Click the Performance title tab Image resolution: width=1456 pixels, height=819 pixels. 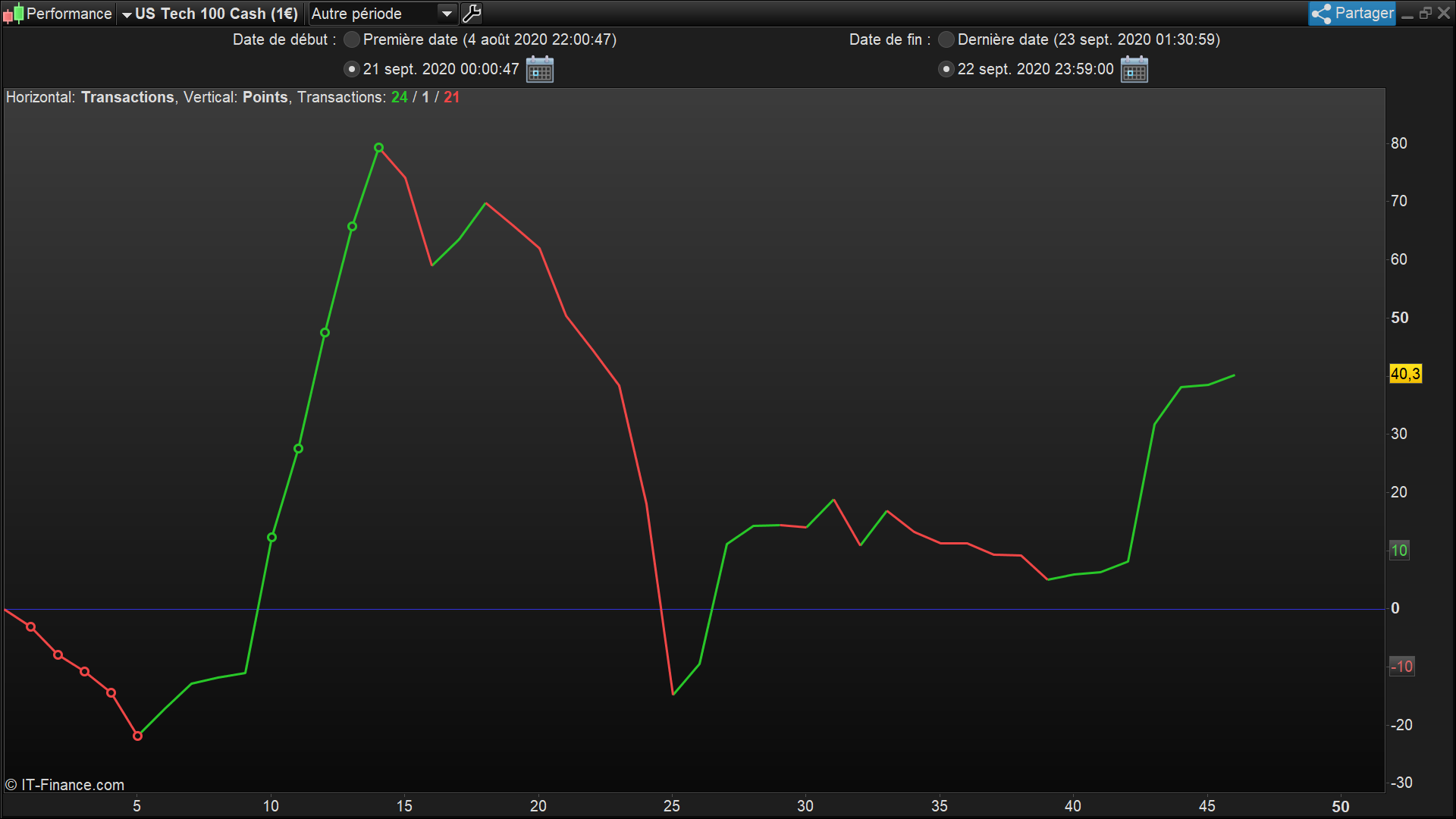[68, 14]
